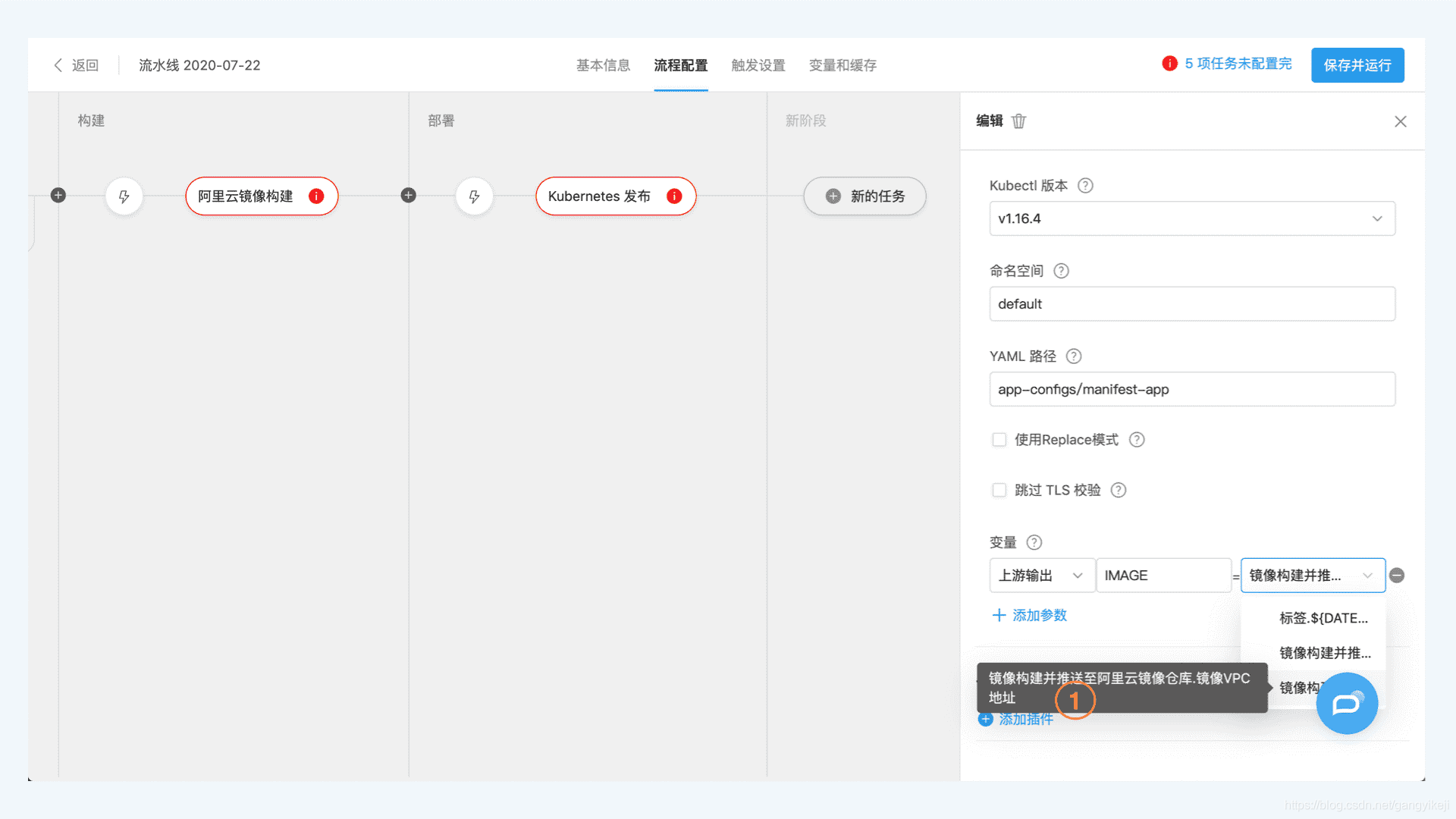
Task: Select the 标签.${DATE... dropdown option
Action: 1313,618
